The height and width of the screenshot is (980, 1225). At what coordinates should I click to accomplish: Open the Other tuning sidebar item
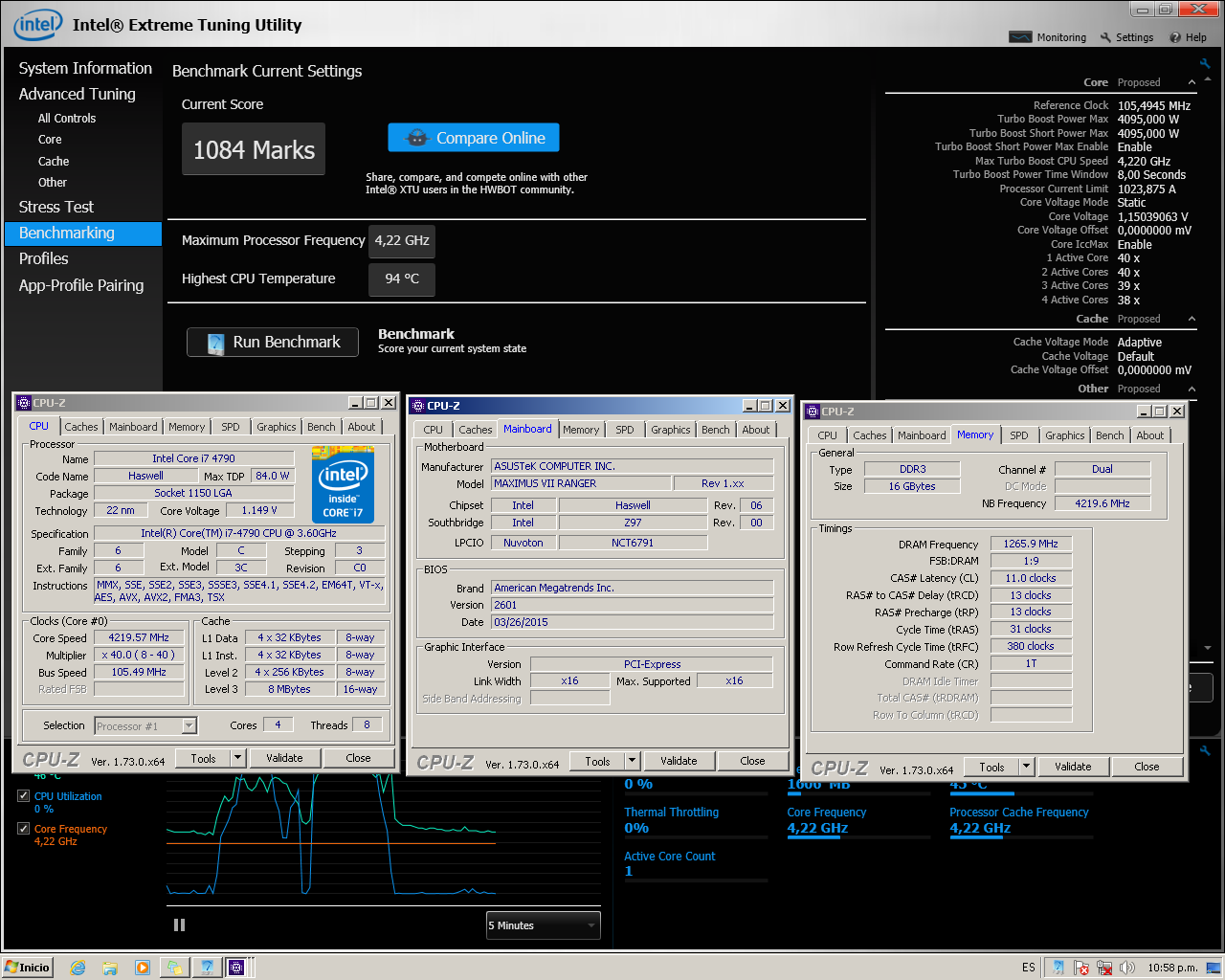coord(53,183)
